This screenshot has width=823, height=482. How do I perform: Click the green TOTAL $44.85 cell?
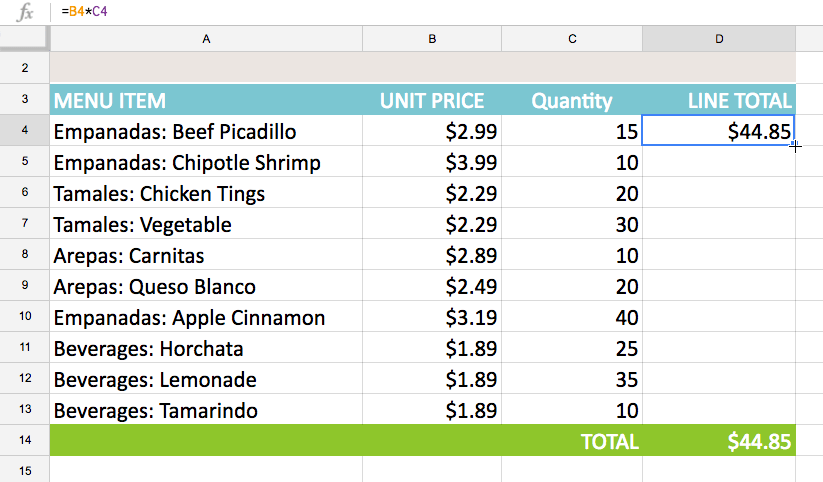click(719, 441)
